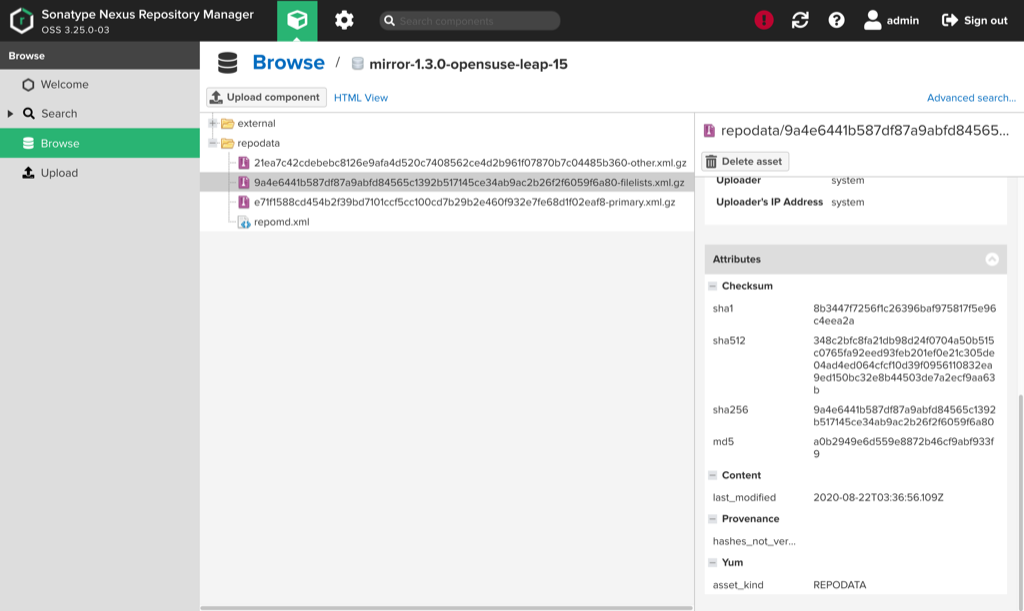Expand the Search sidebar submenu arrow
The image size is (1024, 611).
tap(10, 114)
